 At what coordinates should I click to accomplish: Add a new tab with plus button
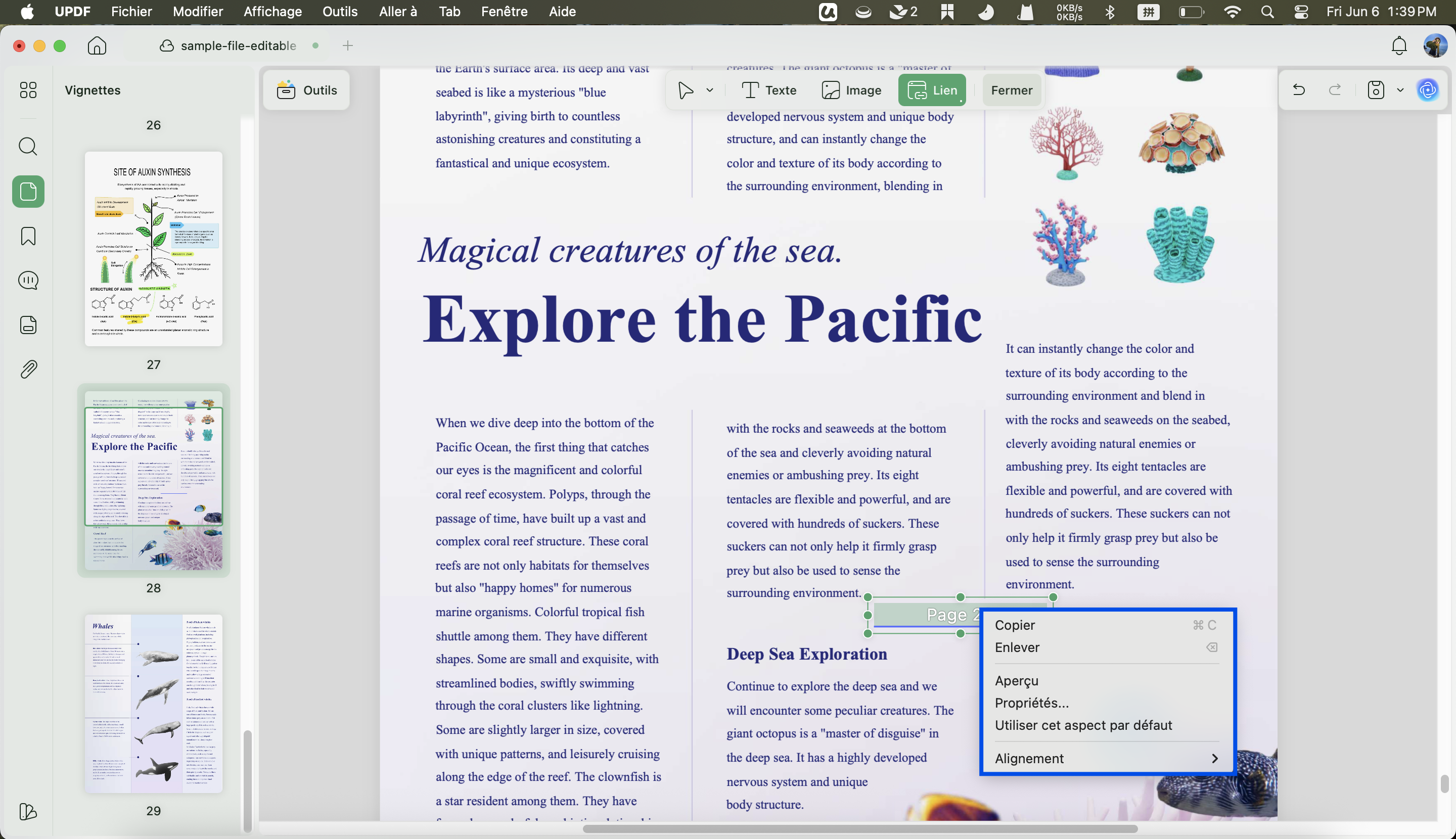pos(348,45)
